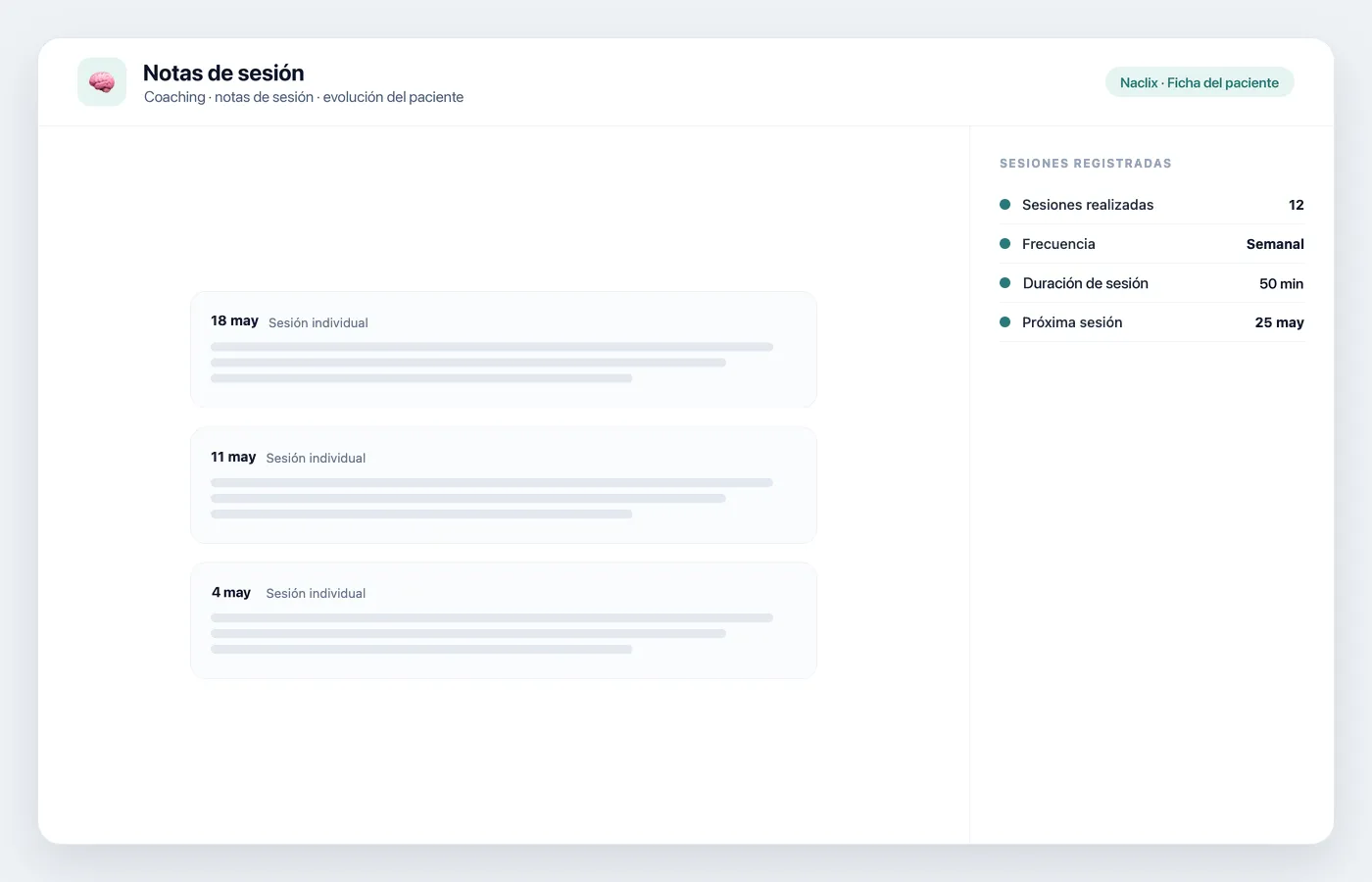Select the 'Notas de sesión' heading
The width and height of the screenshot is (1372, 882).
223,73
